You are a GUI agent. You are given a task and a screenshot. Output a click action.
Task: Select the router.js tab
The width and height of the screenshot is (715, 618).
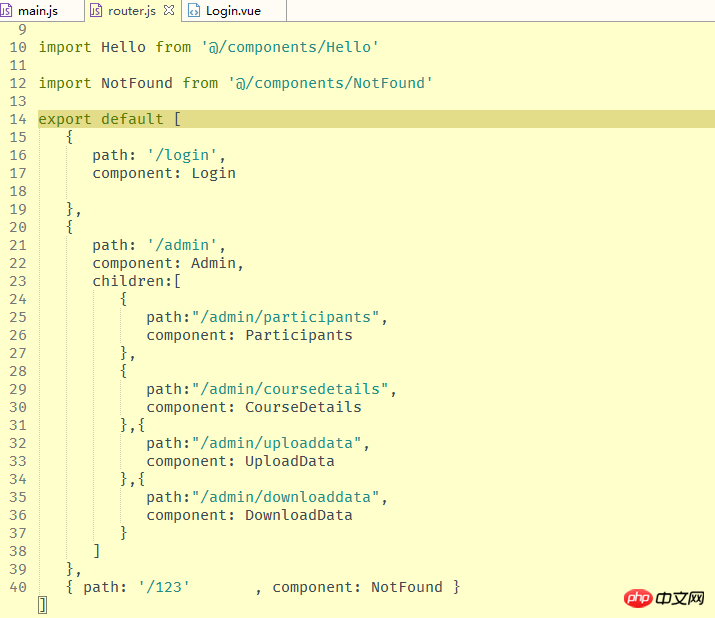[x=131, y=10]
